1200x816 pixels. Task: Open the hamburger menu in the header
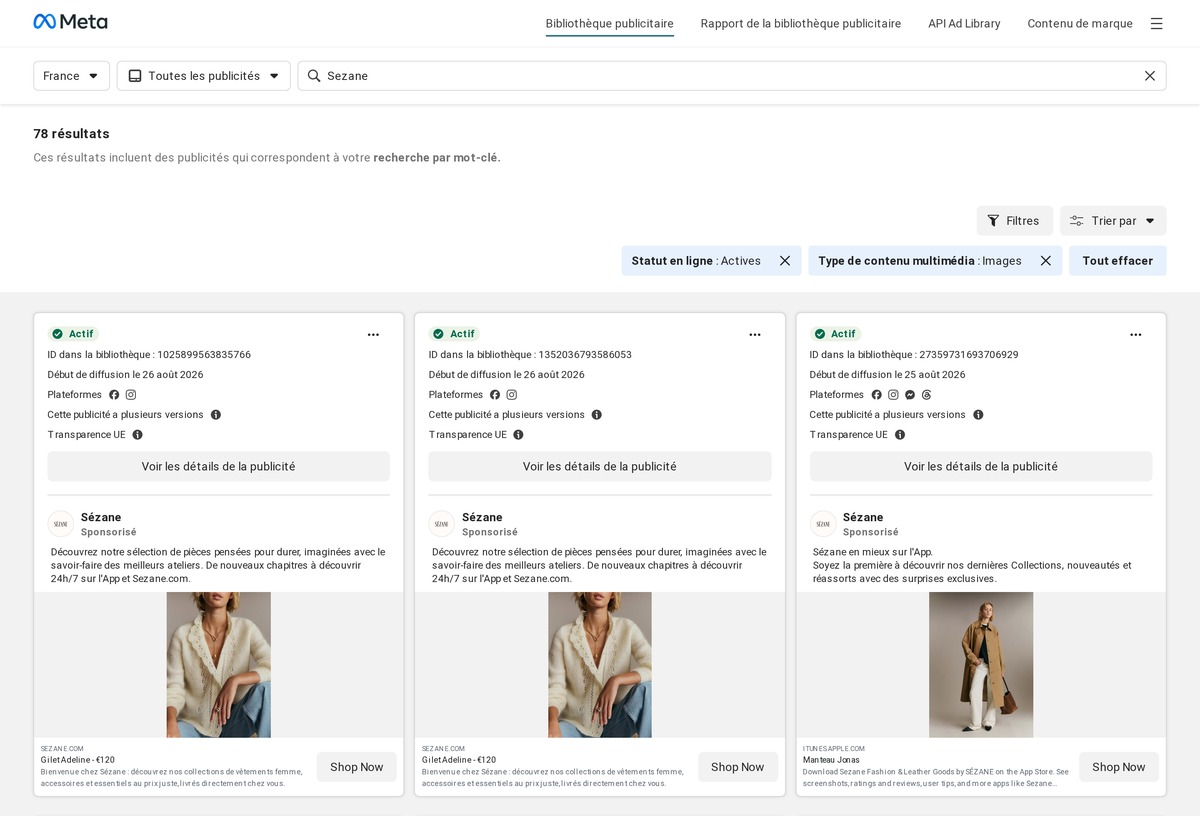pos(1156,23)
